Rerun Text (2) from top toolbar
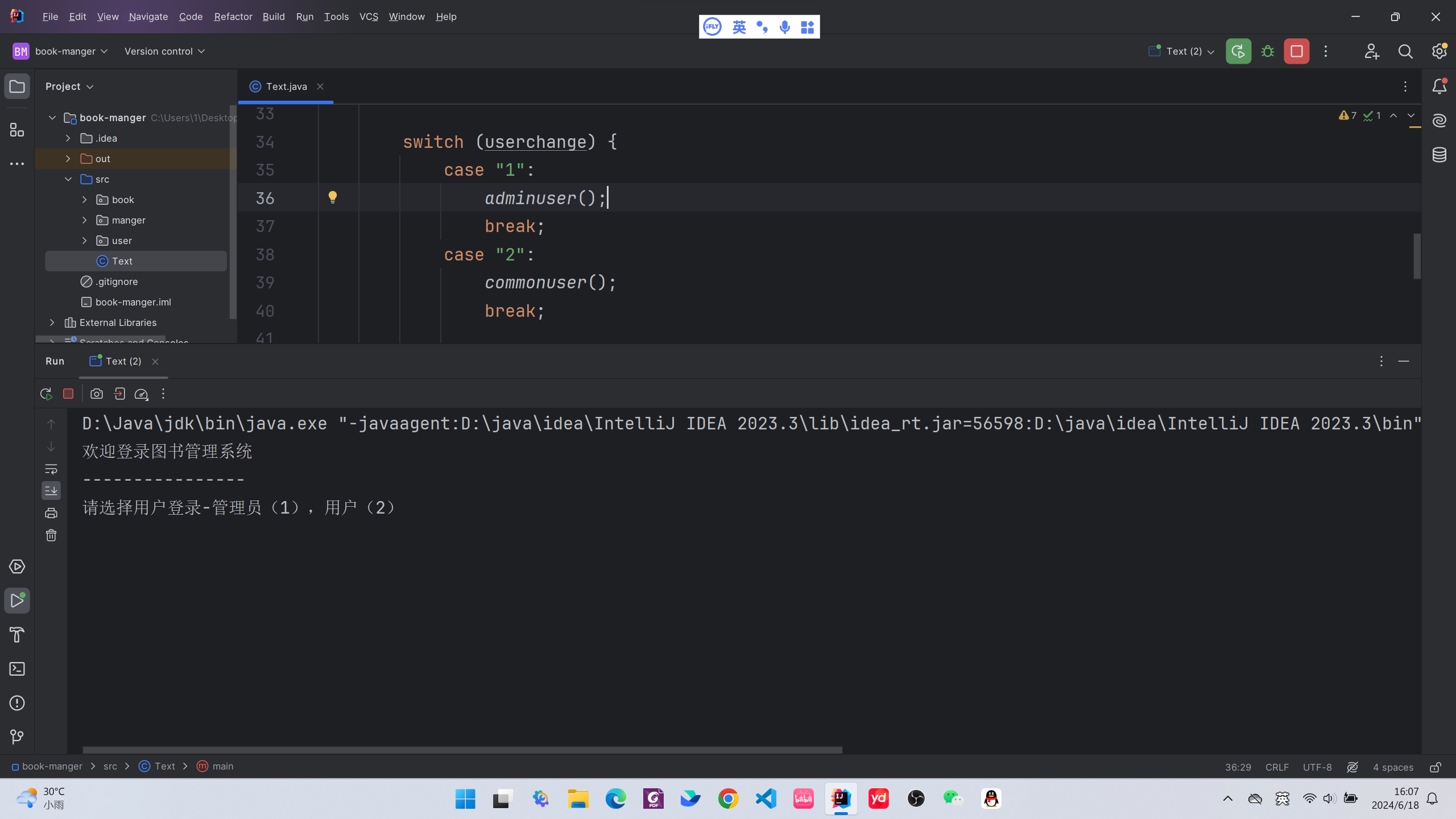Viewport: 1456px width, 819px height. (1238, 51)
